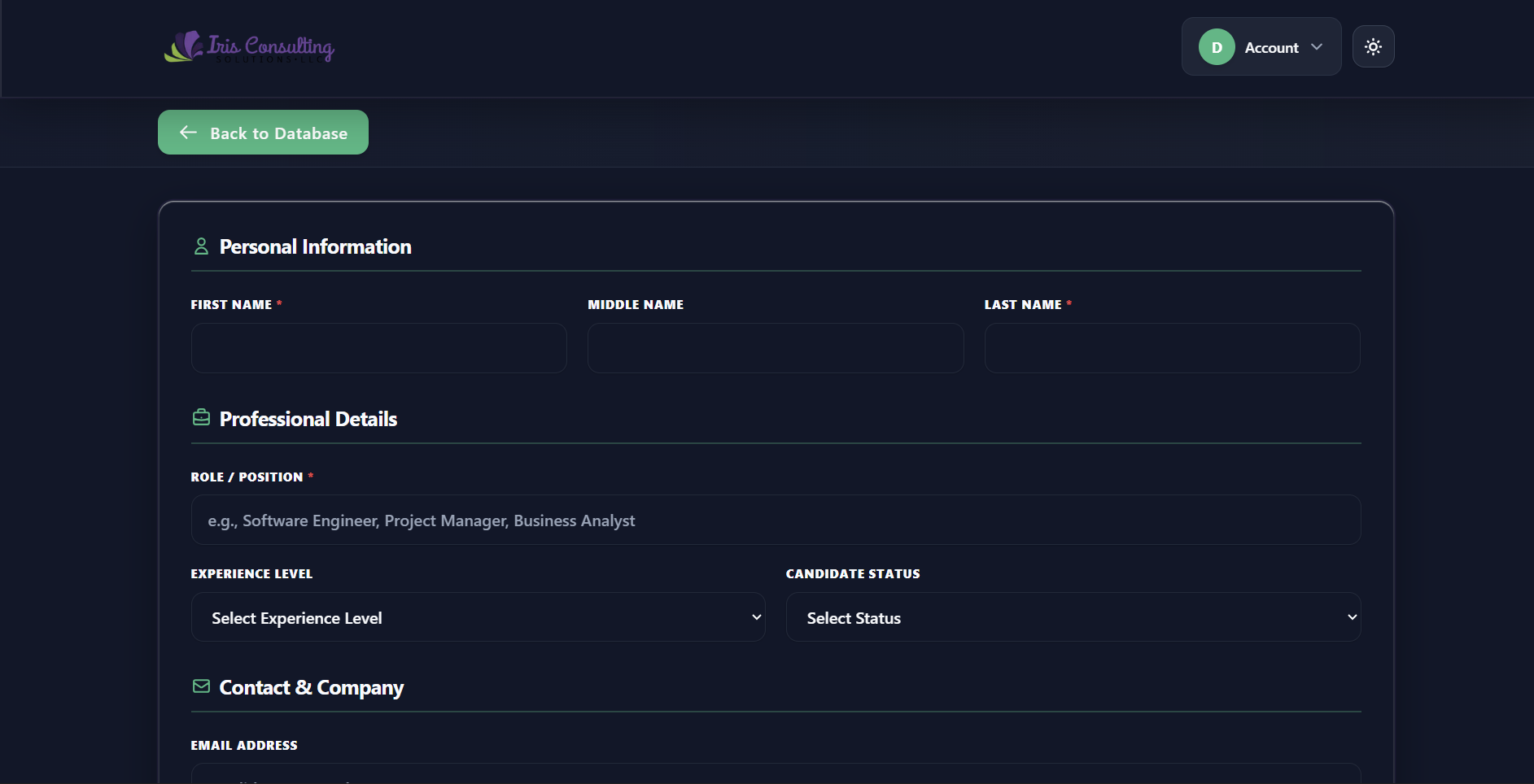
Task: Click the envelope icon beside Contact & Company
Action: click(201, 686)
